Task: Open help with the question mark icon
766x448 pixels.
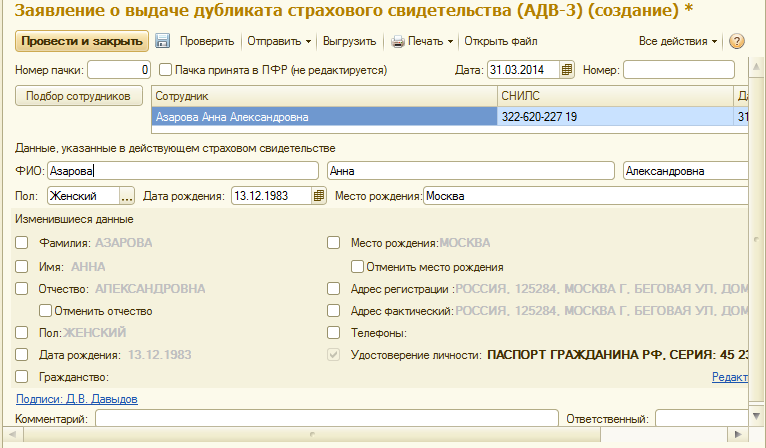Action: [x=738, y=41]
